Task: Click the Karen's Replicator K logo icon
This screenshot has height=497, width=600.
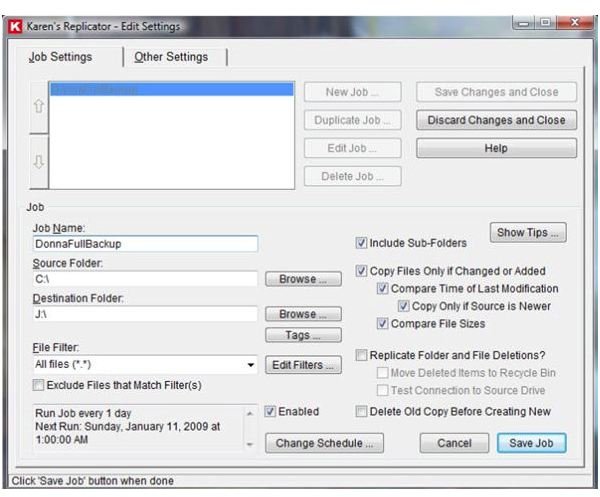Action: (15, 27)
